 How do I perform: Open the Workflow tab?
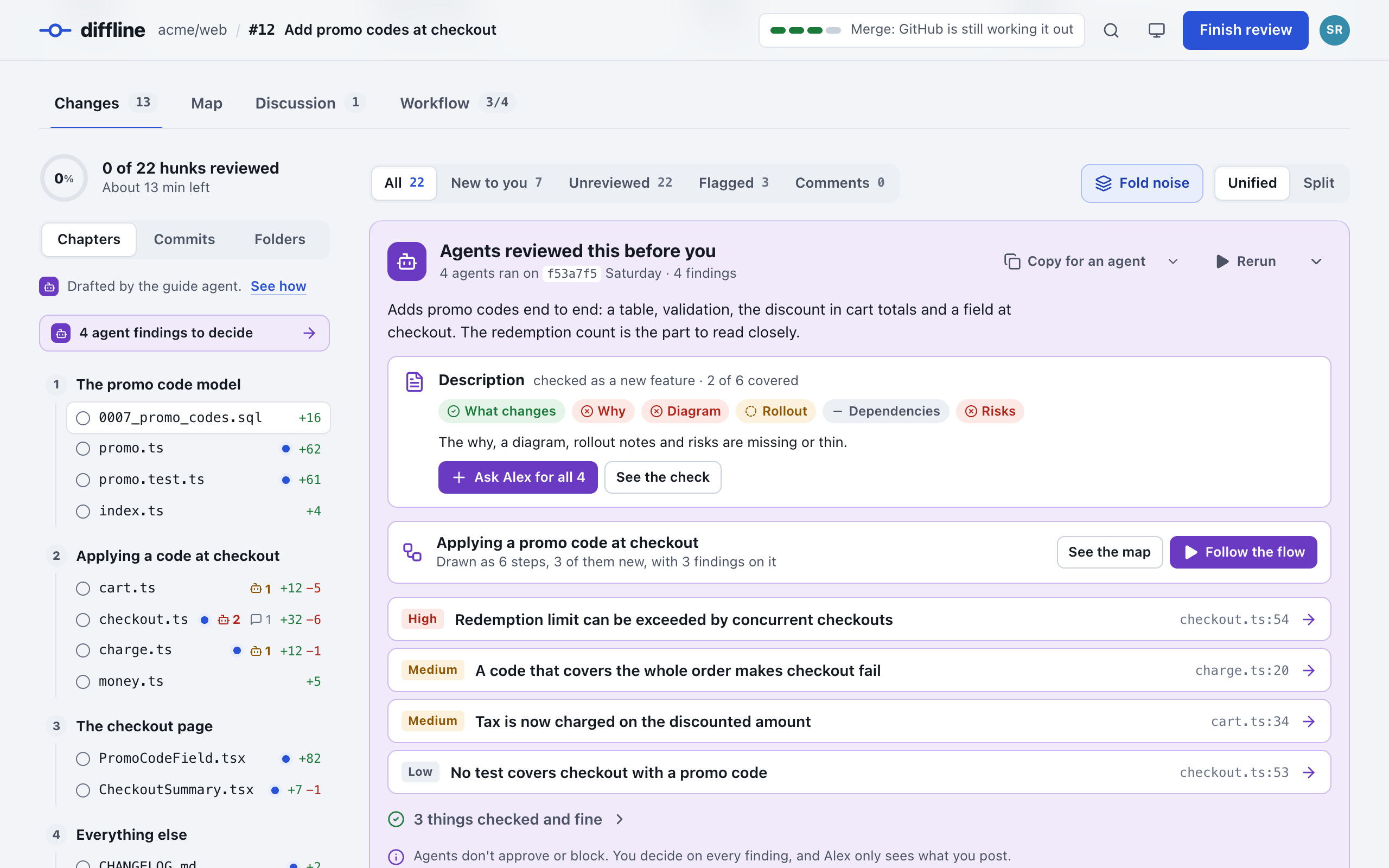pyautogui.click(x=457, y=103)
